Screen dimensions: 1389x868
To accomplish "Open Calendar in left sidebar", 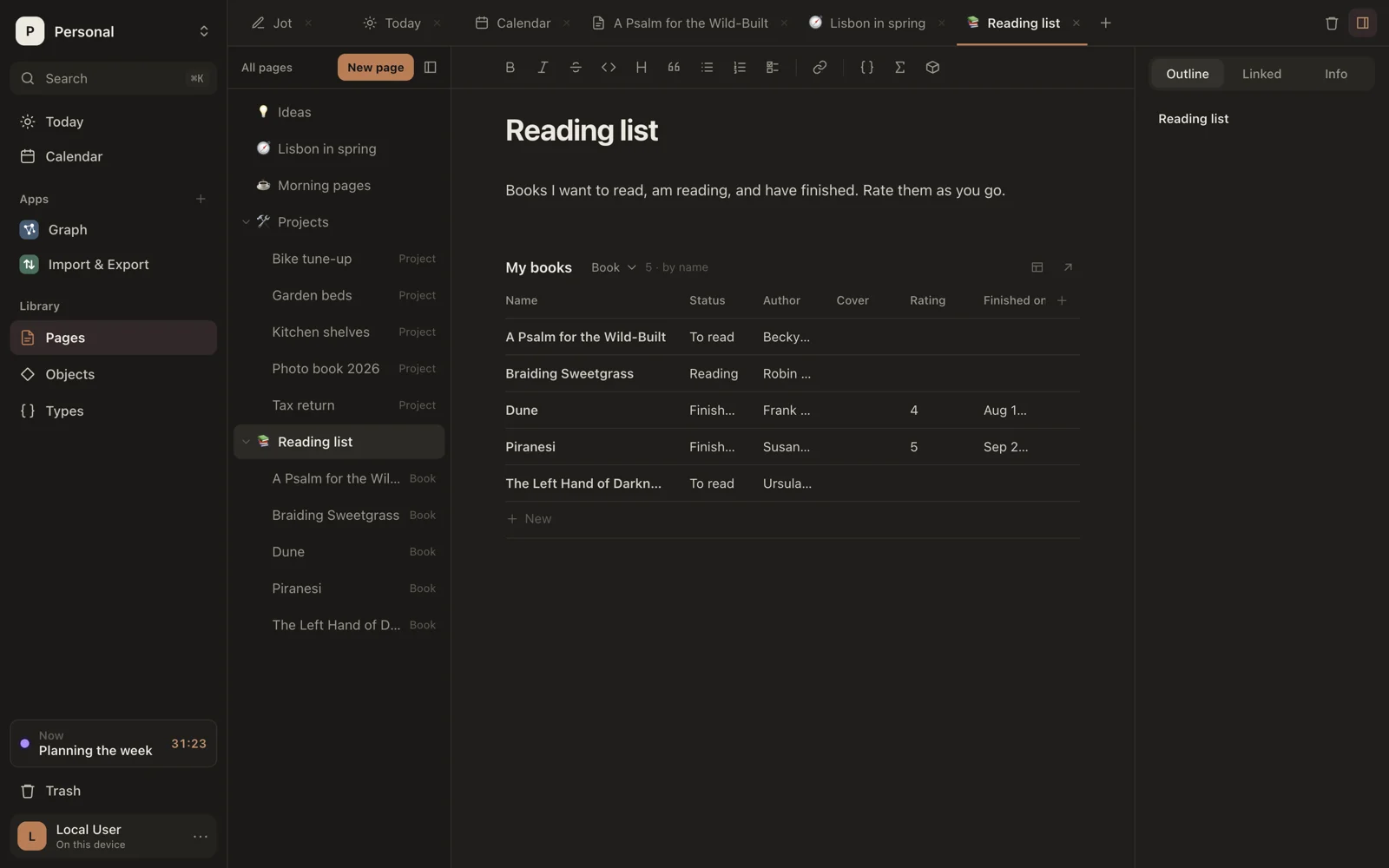I will click(114, 157).
